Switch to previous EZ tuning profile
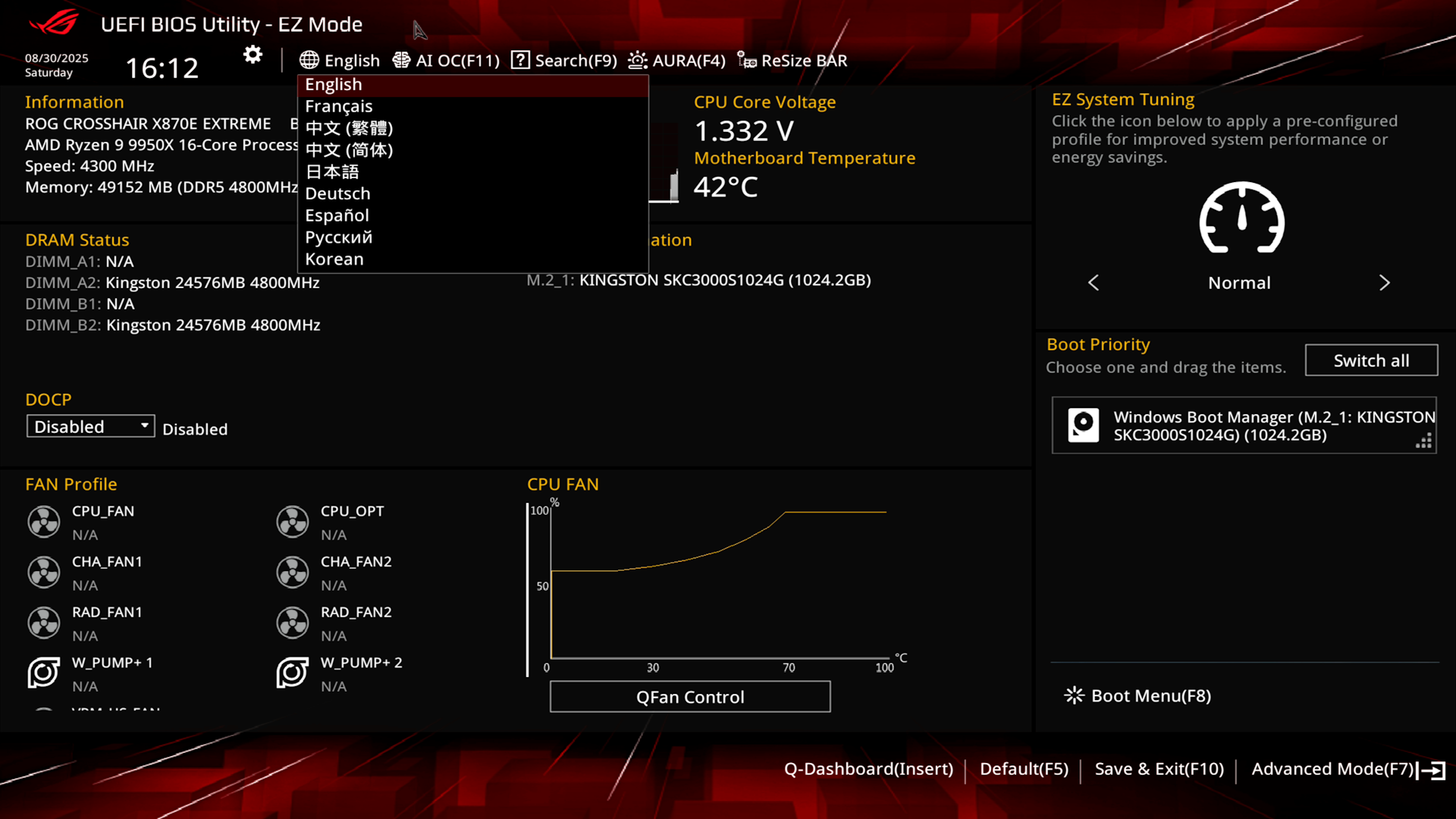This screenshot has width=1456, height=819. click(1094, 283)
